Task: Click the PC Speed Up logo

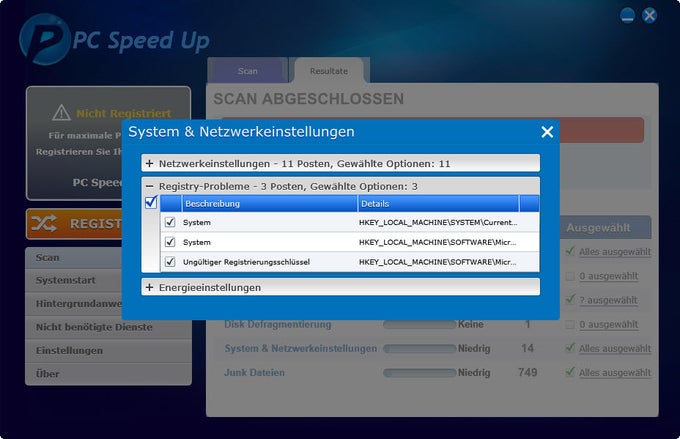Action: [x=114, y=40]
